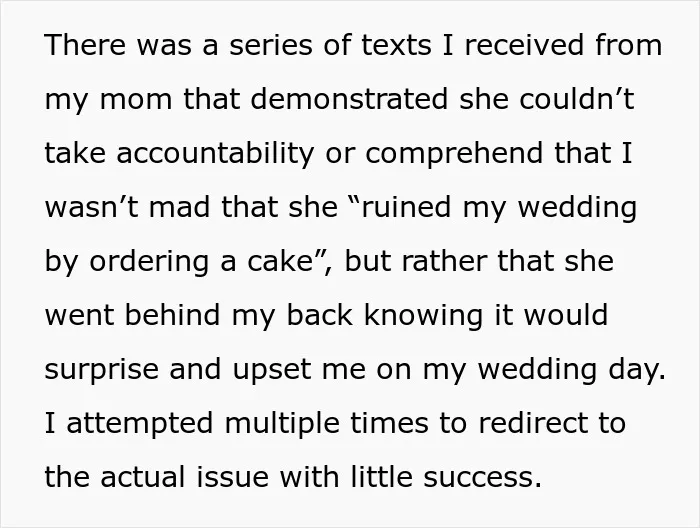
Task: Click the word "behind" in the sixth line
Action: 172,315
